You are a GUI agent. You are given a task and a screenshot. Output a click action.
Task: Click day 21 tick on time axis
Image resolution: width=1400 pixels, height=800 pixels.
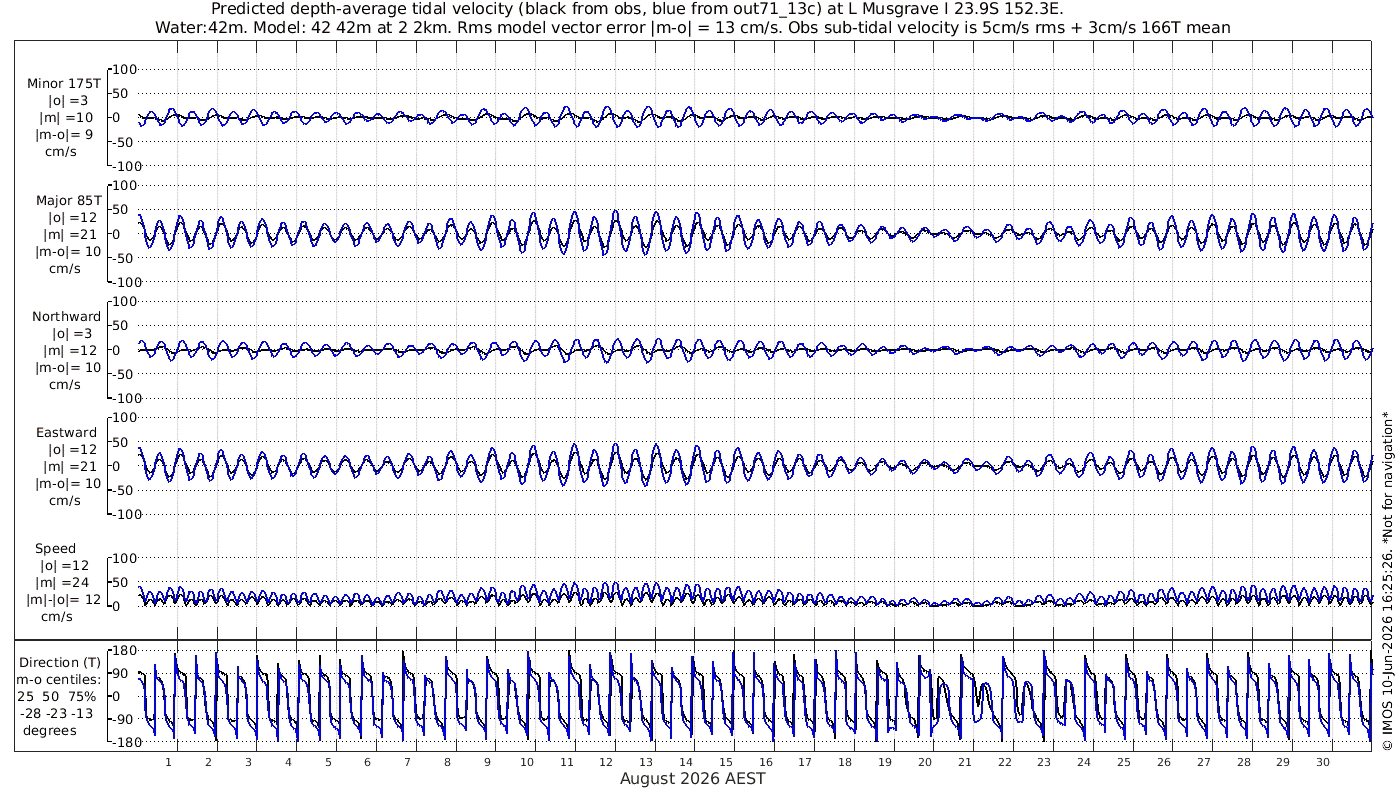click(965, 762)
